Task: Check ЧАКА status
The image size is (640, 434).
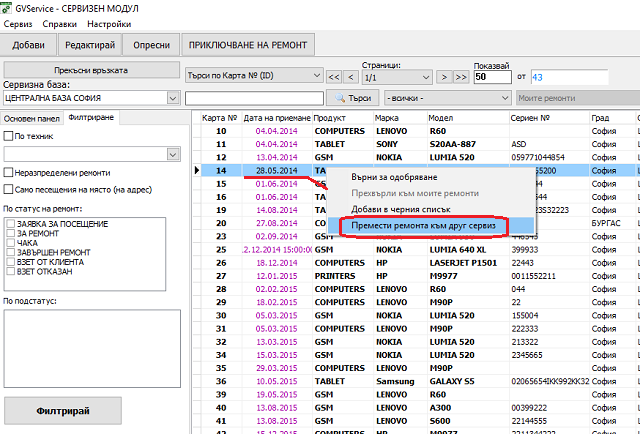Action: point(11,243)
